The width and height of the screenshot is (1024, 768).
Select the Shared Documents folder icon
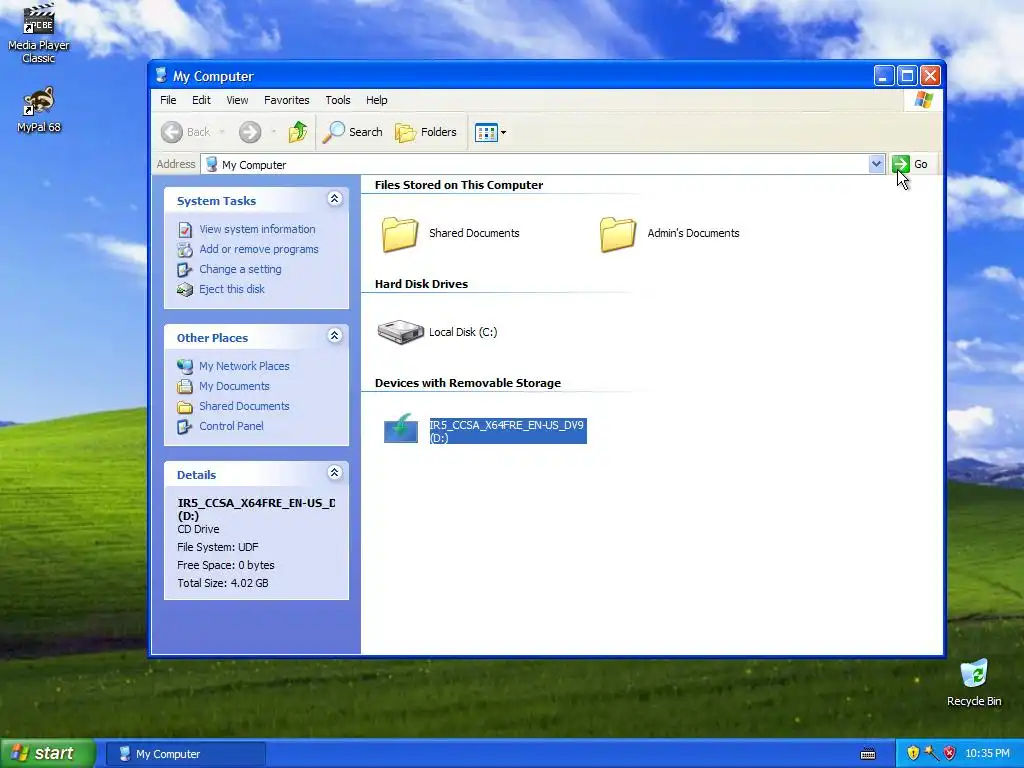click(400, 234)
